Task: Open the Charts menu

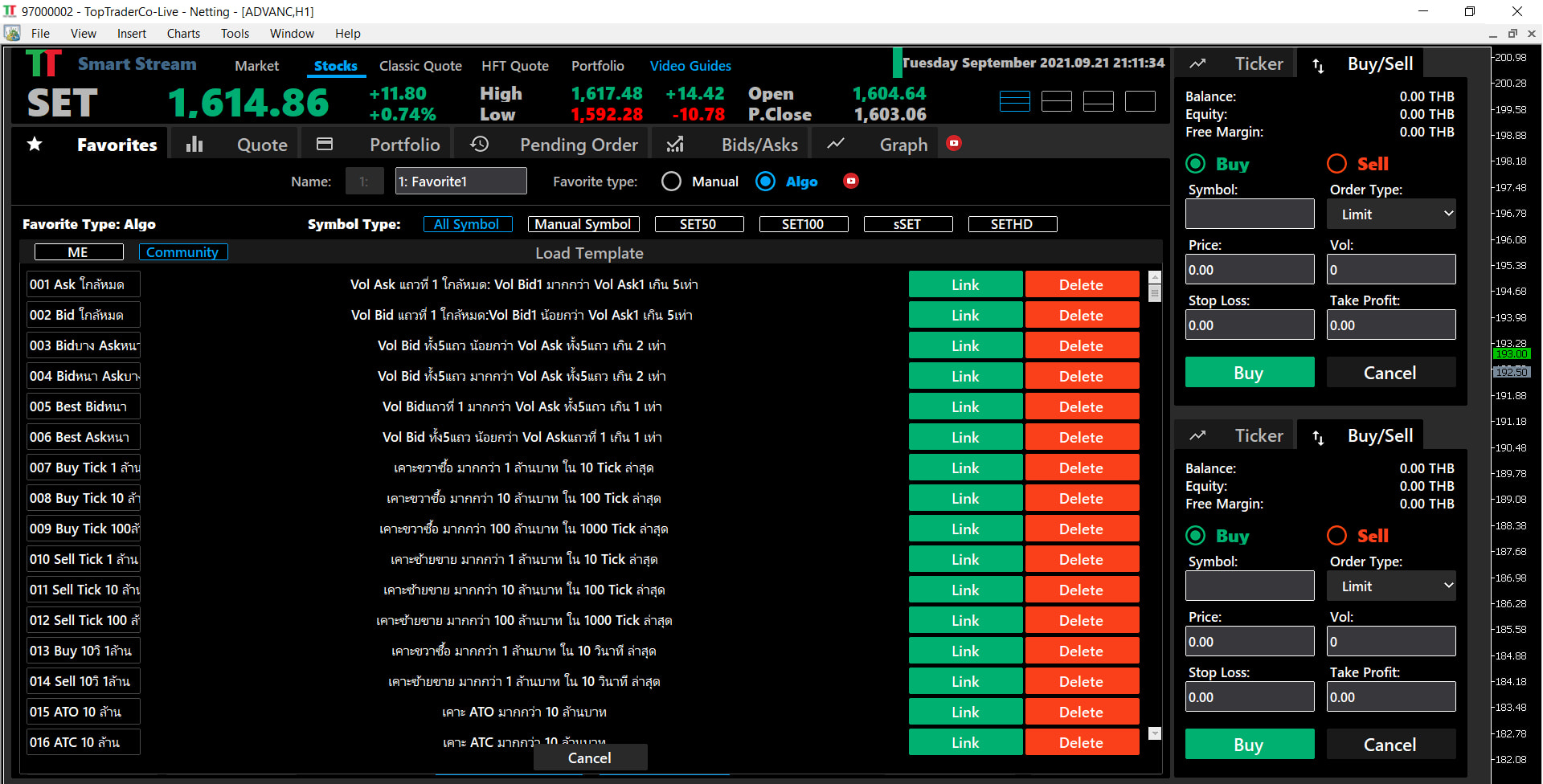Action: 183,34
